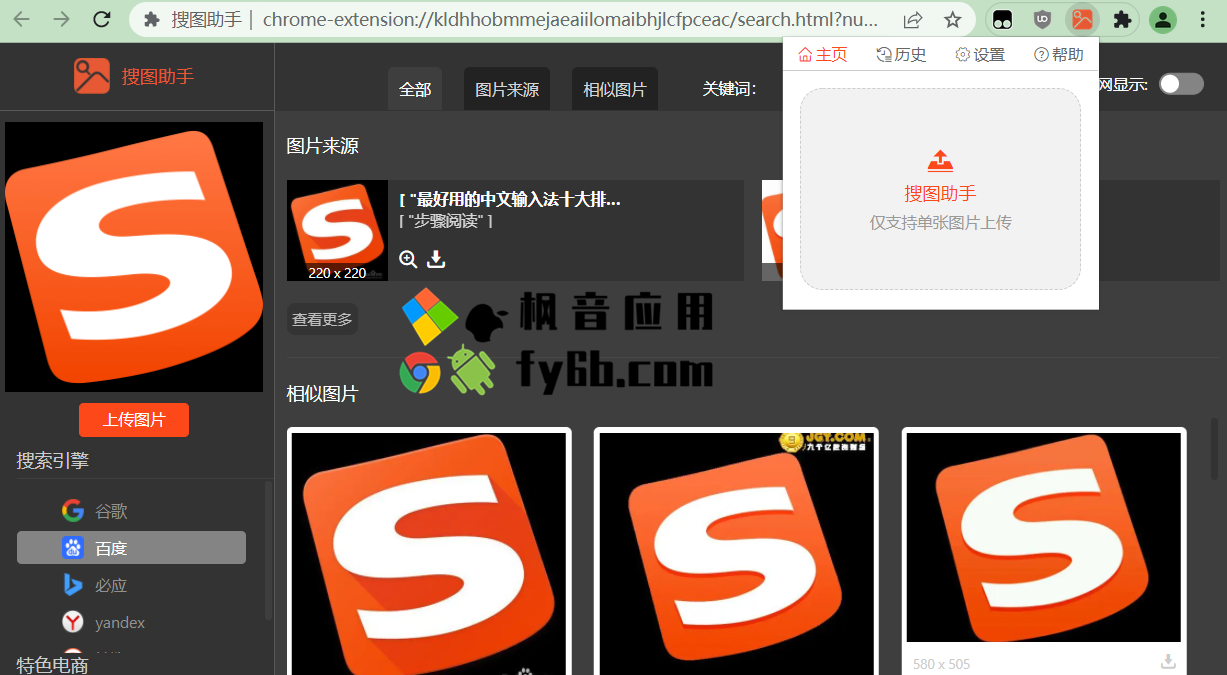The width and height of the screenshot is (1227, 675).
Task: Download the 580 x 505 similar image
Action: [x=1167, y=662]
